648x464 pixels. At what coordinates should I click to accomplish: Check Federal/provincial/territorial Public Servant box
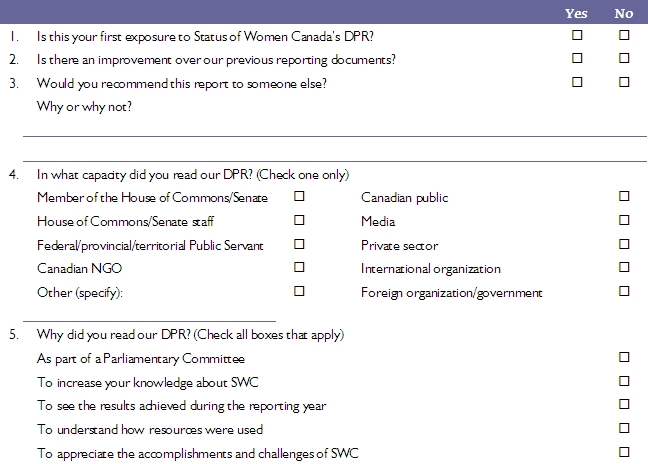click(x=299, y=244)
